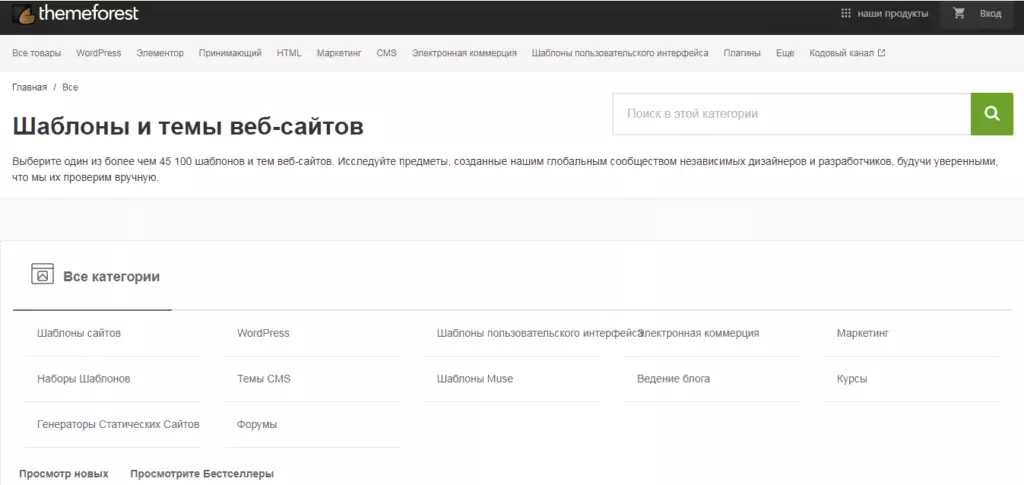This screenshot has height=485, width=1024.
Task: Open Генераторы Статических Сайтов category
Action: click(x=118, y=425)
